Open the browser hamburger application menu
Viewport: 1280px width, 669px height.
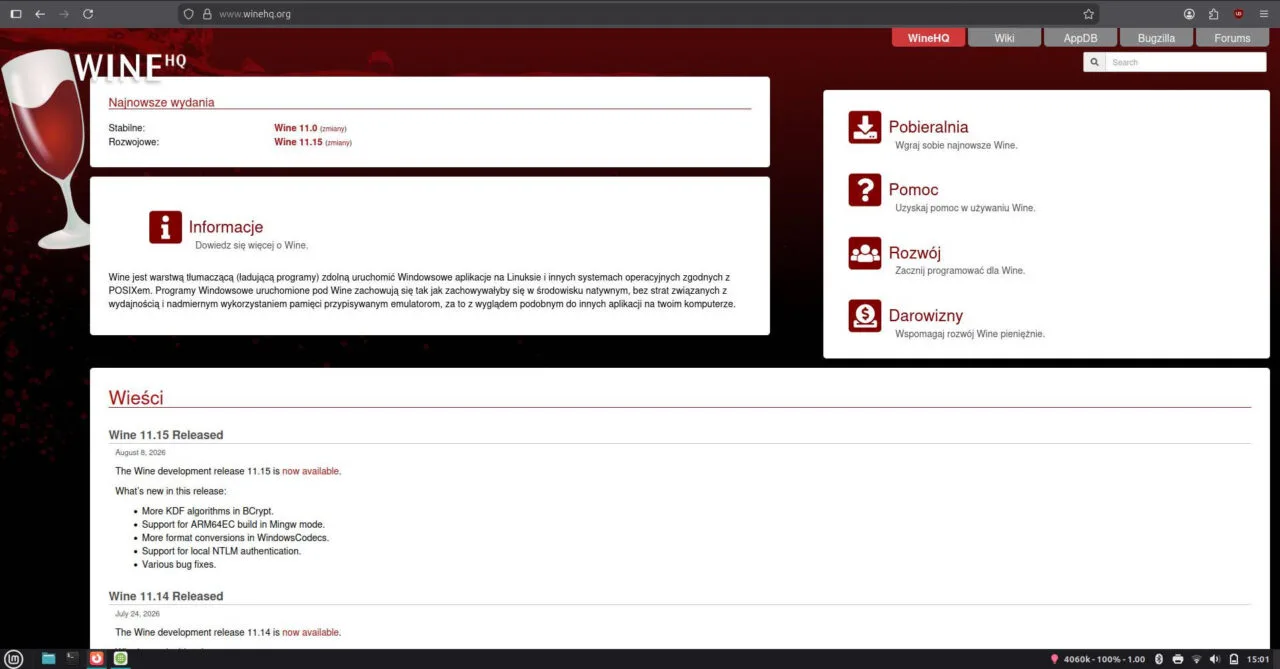pyautogui.click(x=1264, y=14)
